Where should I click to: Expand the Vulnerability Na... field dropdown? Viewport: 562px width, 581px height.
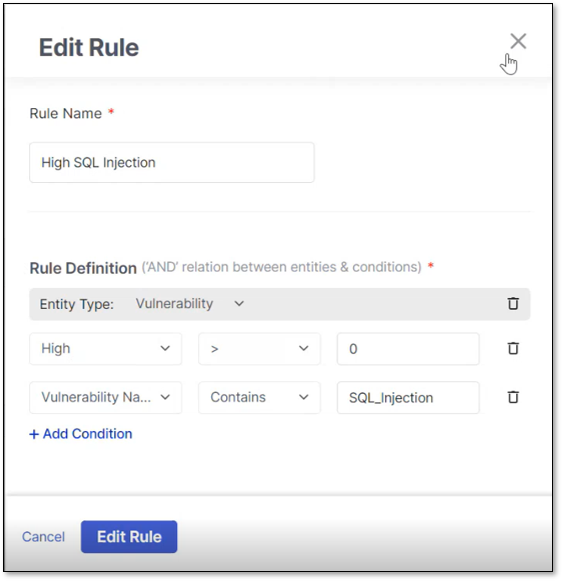[106, 398]
